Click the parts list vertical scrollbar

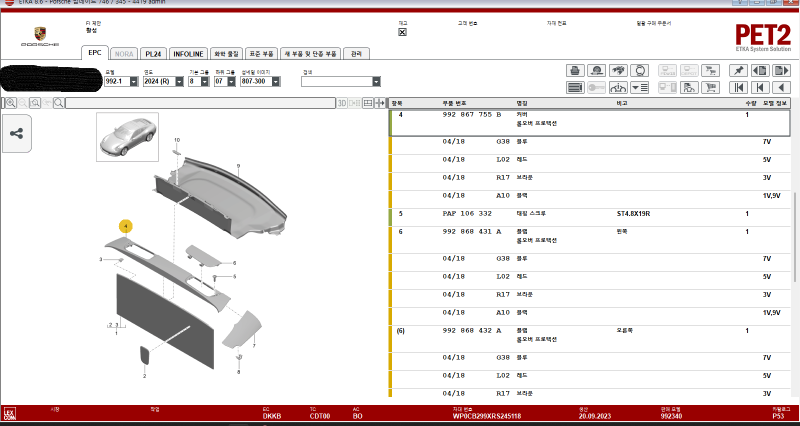coord(794,237)
